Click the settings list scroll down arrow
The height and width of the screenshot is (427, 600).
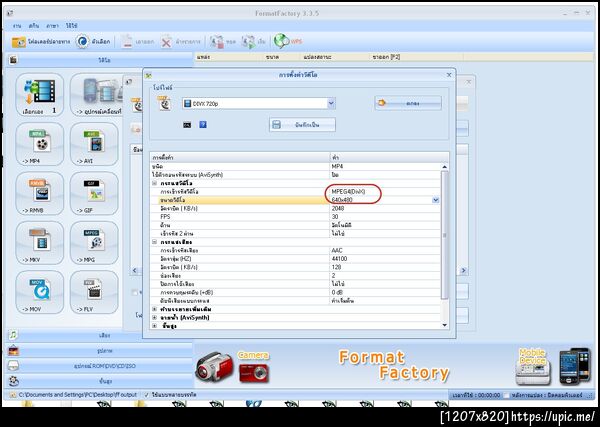444,325
